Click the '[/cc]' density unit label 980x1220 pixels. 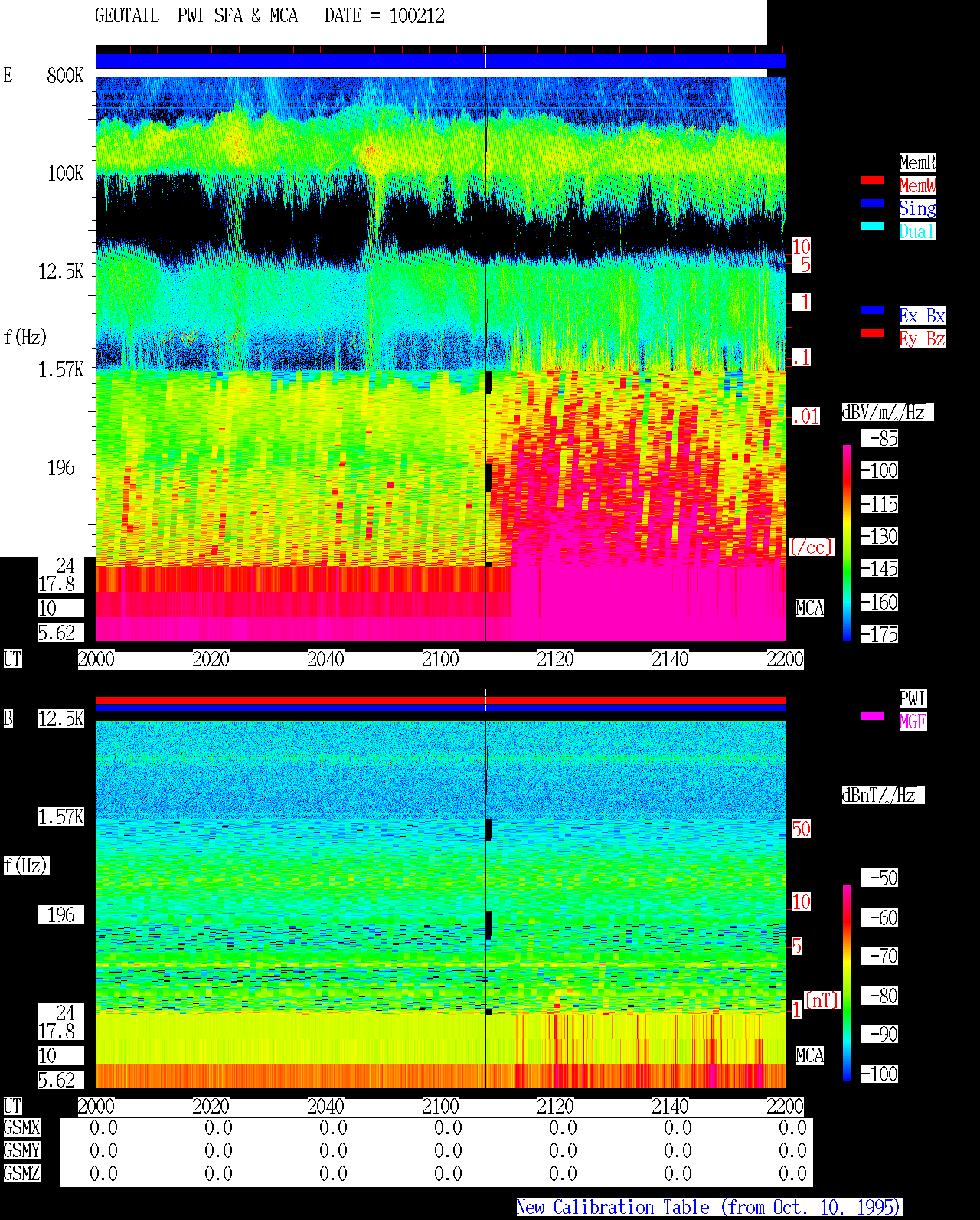812,547
